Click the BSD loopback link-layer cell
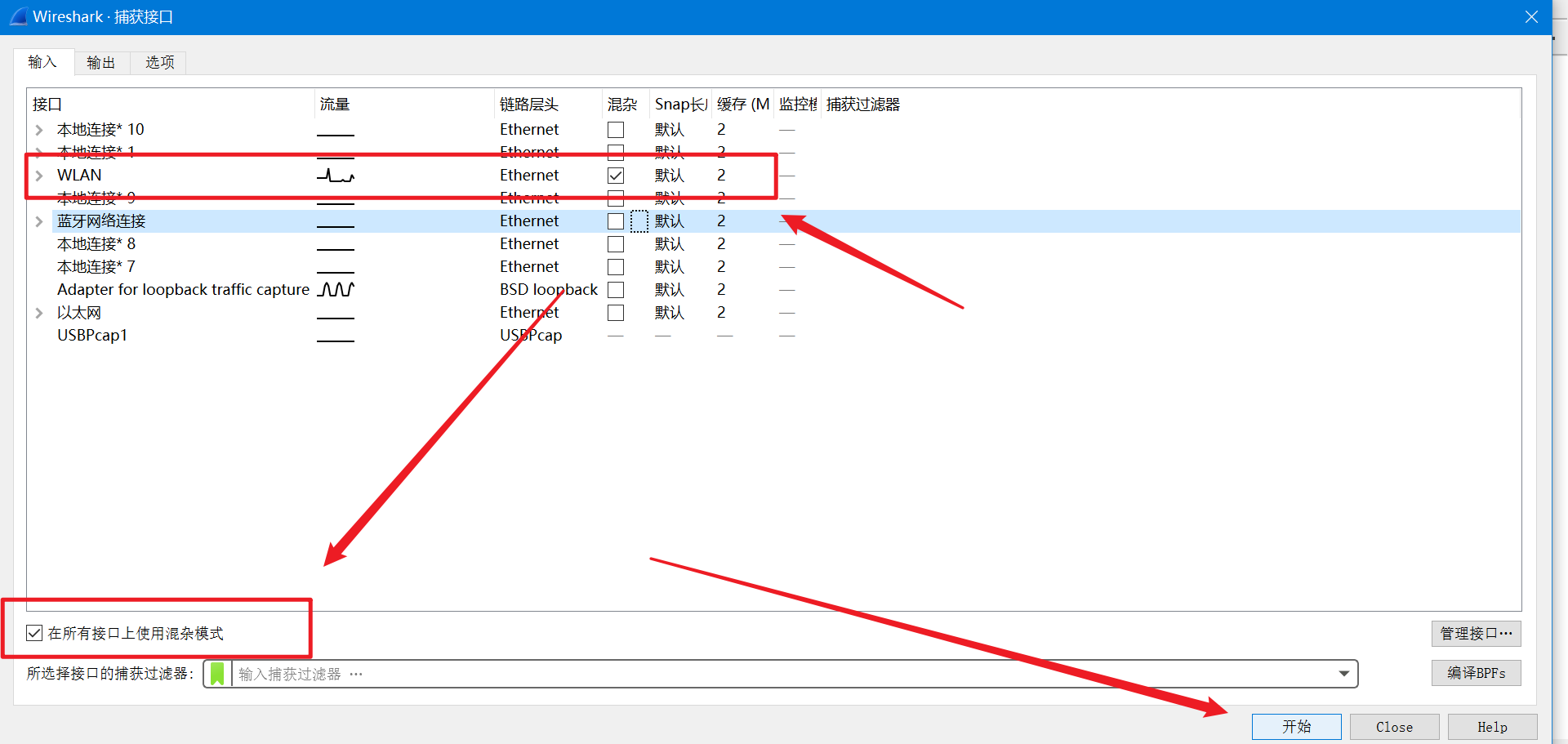1568x744 pixels. (549, 289)
